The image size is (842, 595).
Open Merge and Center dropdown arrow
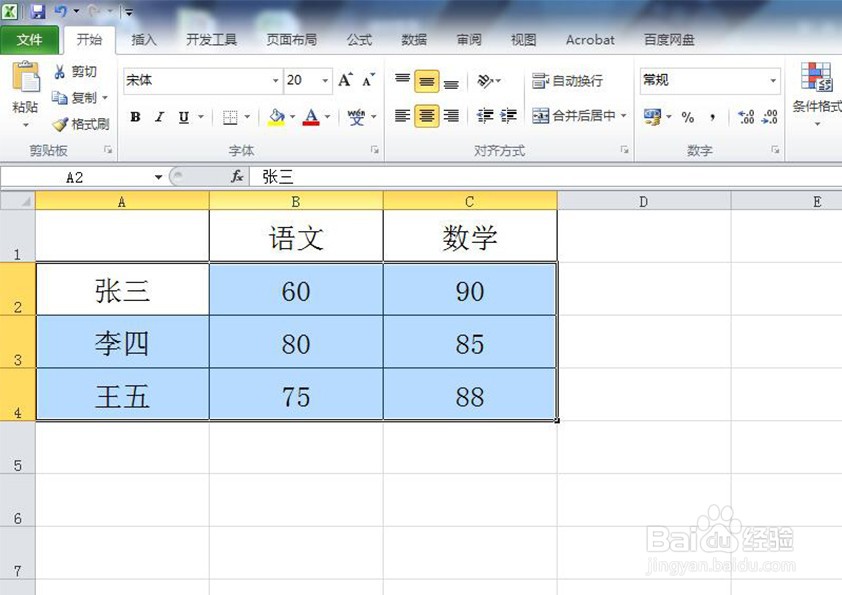[623, 115]
